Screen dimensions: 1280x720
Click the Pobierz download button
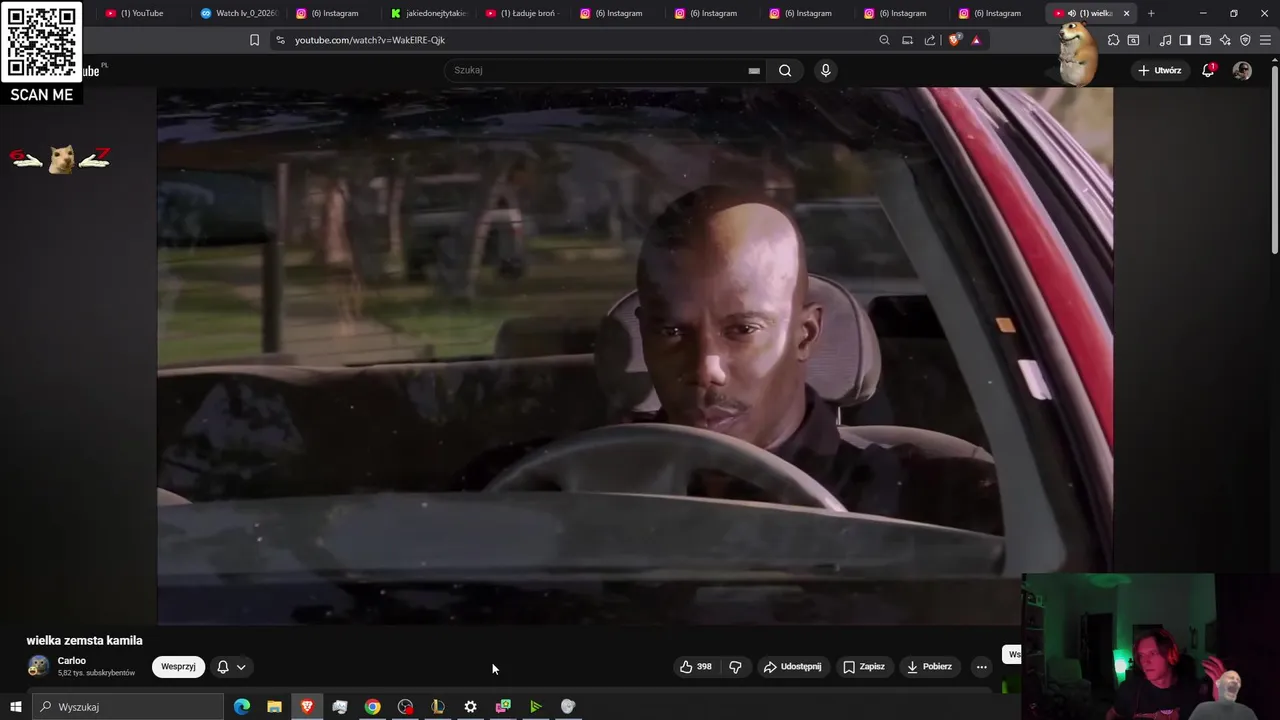point(929,667)
